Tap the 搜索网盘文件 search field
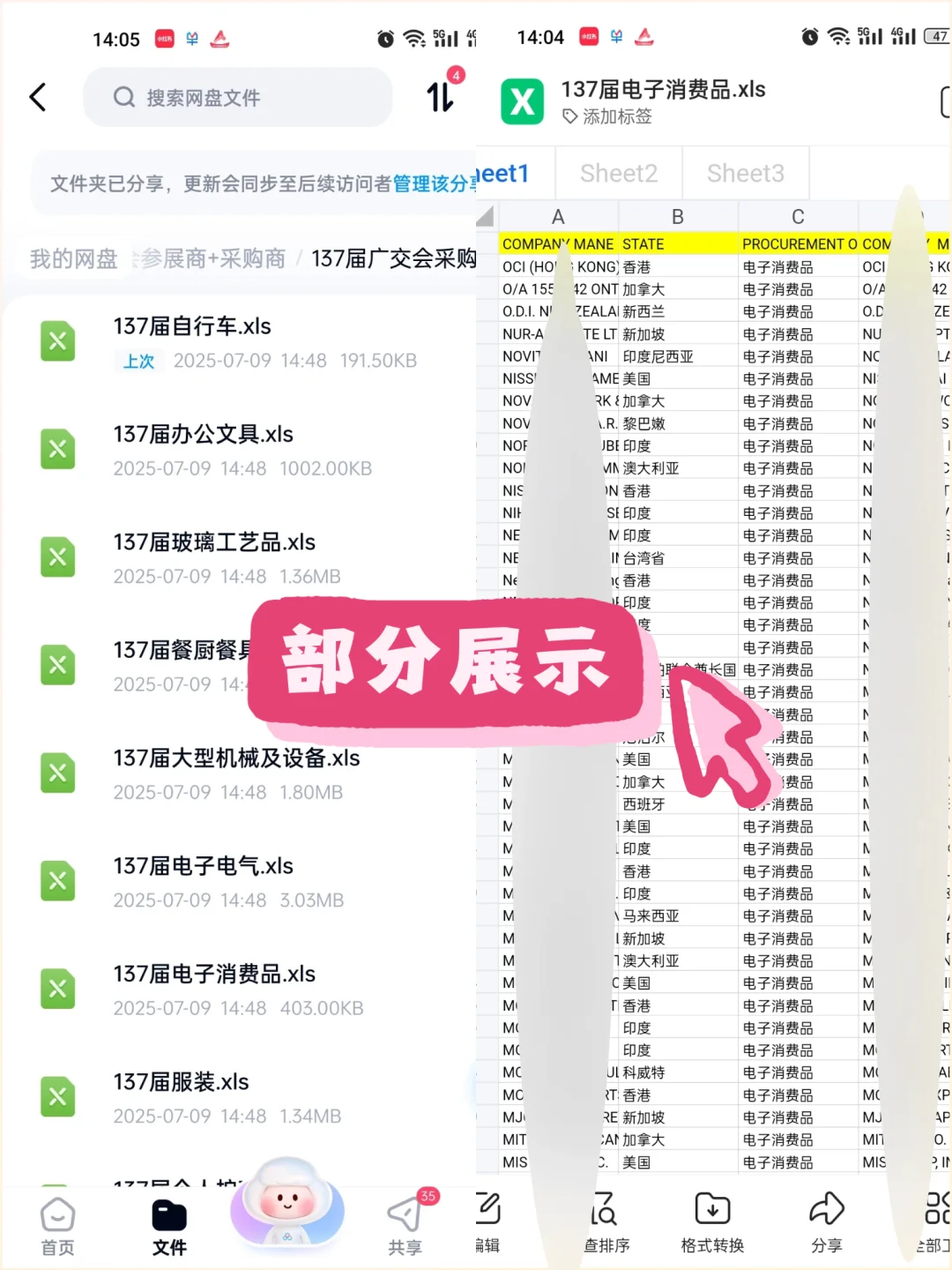 point(236,97)
